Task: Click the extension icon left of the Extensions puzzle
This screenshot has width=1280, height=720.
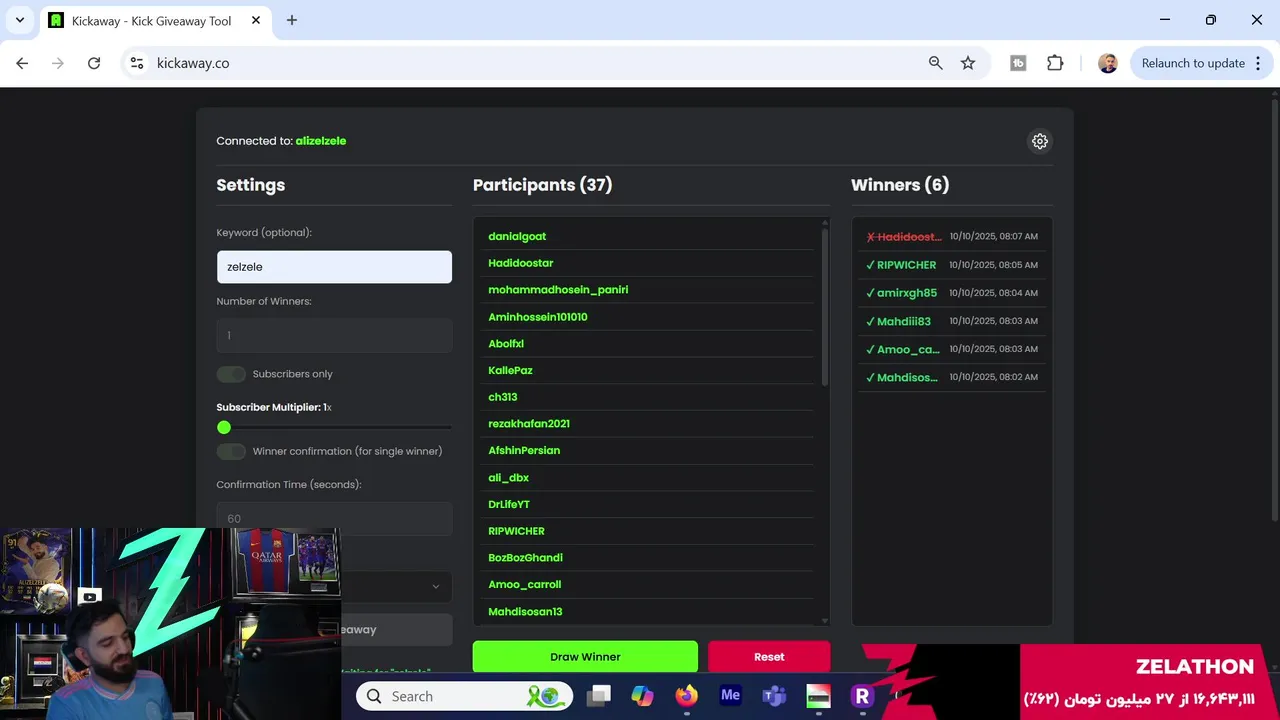Action: (1018, 63)
